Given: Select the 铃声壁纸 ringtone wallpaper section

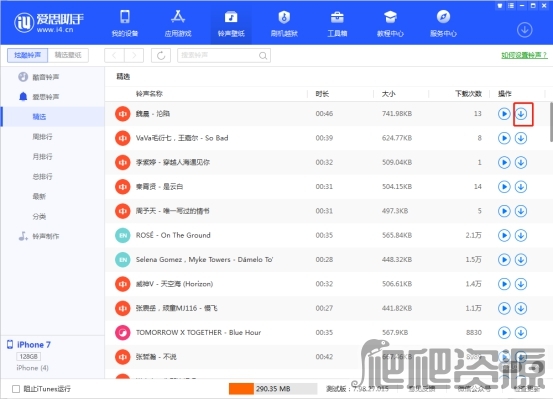Looking at the screenshot, I should pos(231,23).
